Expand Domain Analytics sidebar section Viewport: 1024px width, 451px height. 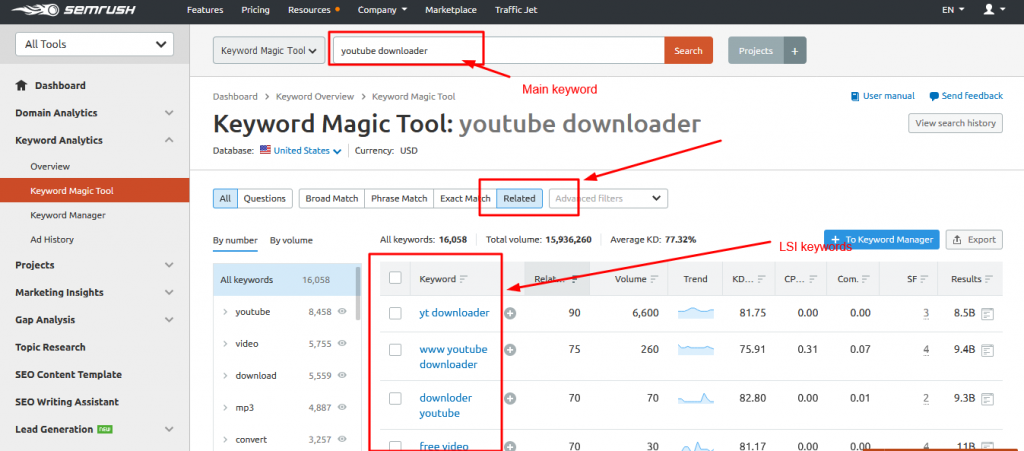tap(169, 113)
